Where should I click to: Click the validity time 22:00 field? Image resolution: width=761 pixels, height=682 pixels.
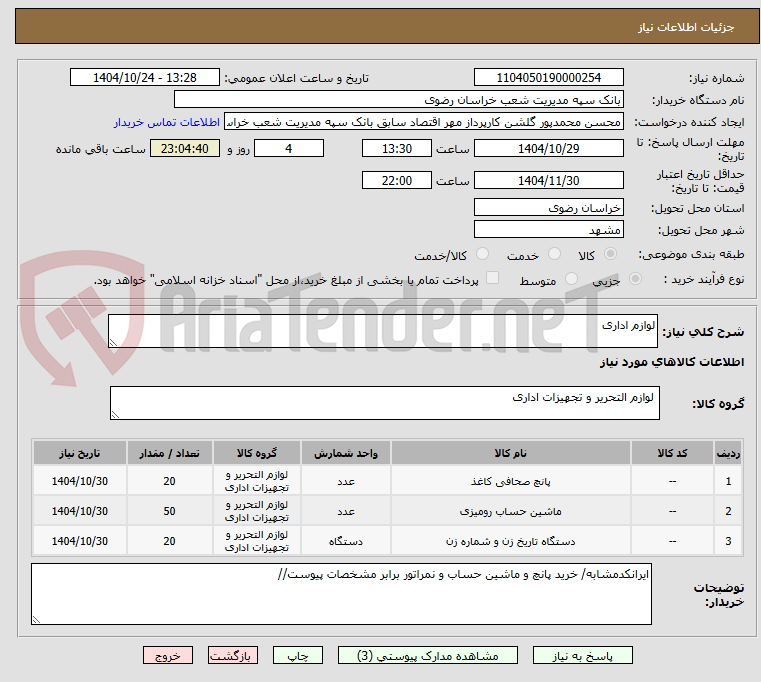(397, 180)
